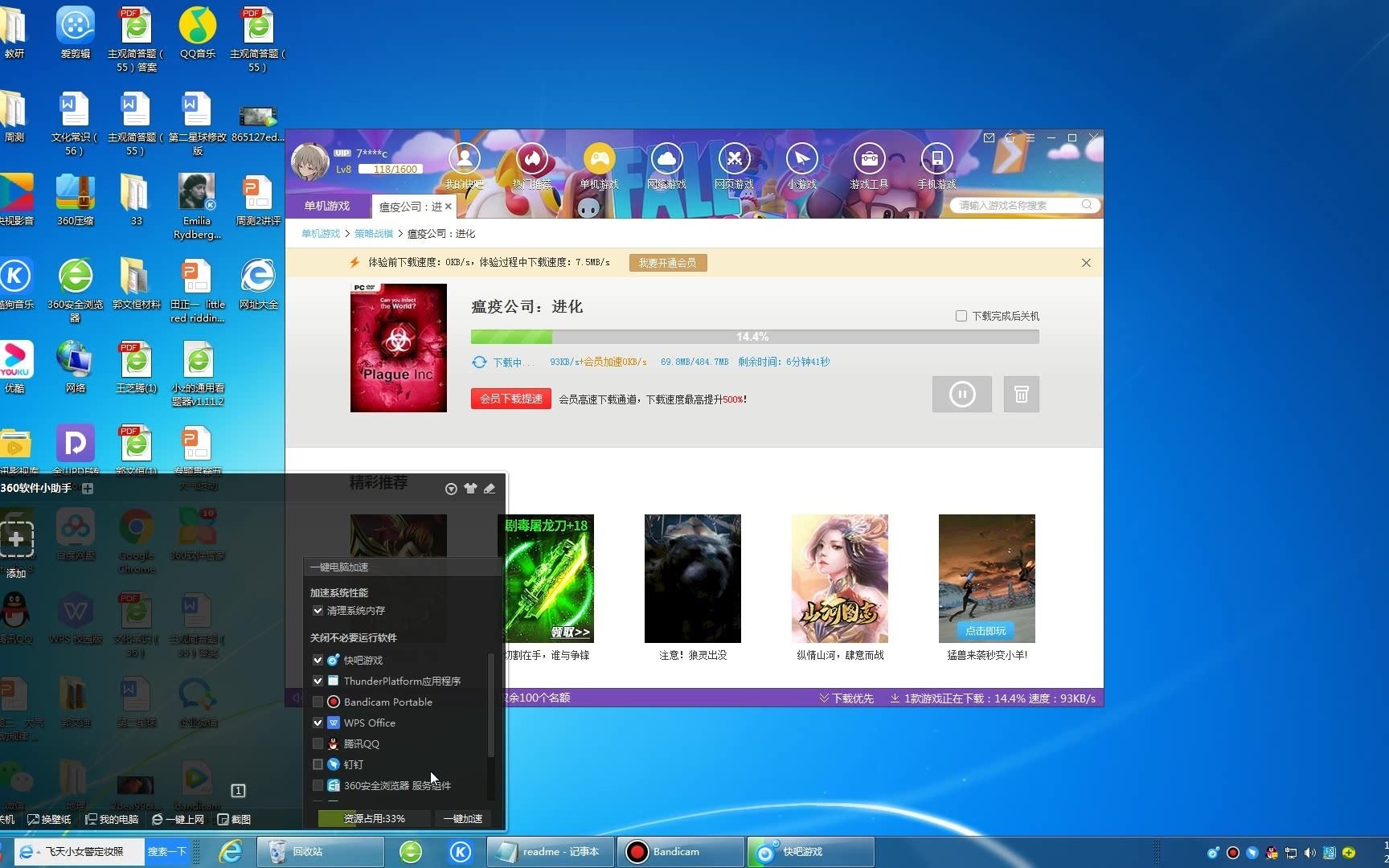Image resolution: width=1389 pixels, height=868 pixels.
Task: Toggle 下载完成后关机 checkbox
Action: (961, 316)
